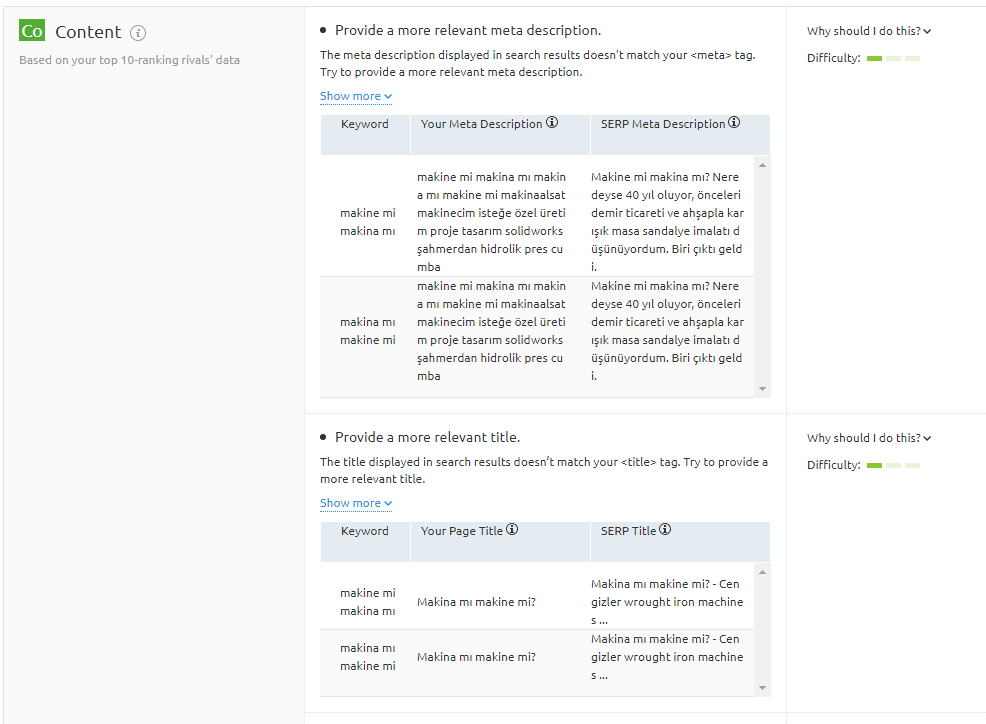
Task: Click scroll up arrow in meta description table
Action: click(x=762, y=165)
